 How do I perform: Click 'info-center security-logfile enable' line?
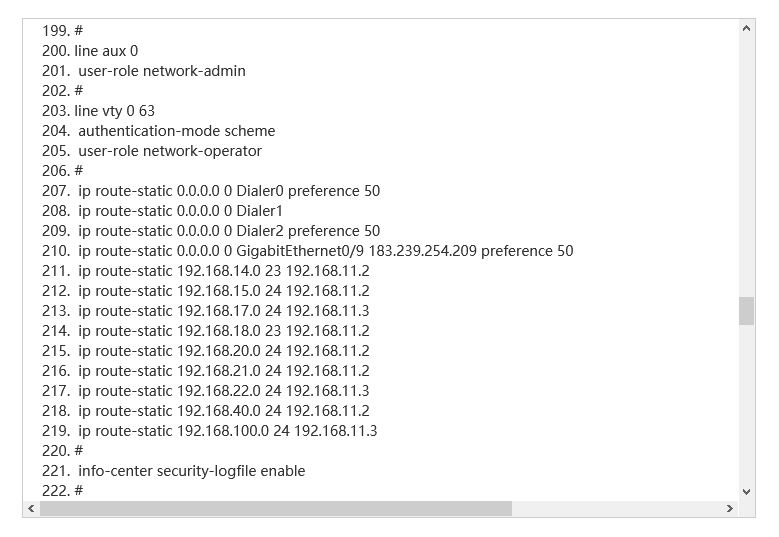pyautogui.click(x=191, y=471)
